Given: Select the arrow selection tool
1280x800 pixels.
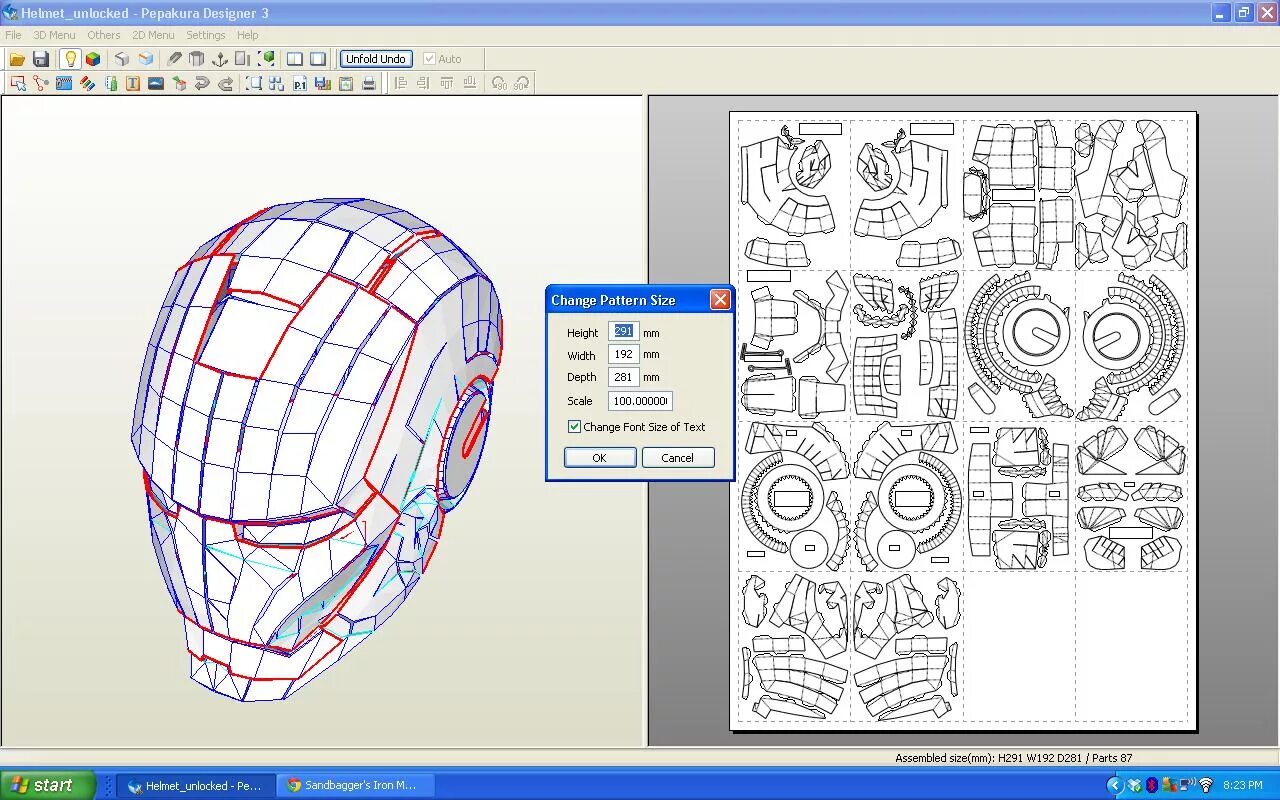Looking at the screenshot, I should (17, 83).
